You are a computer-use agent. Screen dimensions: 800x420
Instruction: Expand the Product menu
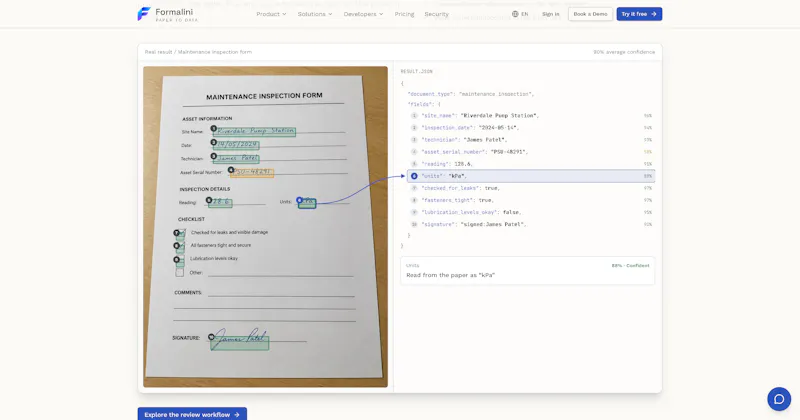pyautogui.click(x=271, y=14)
